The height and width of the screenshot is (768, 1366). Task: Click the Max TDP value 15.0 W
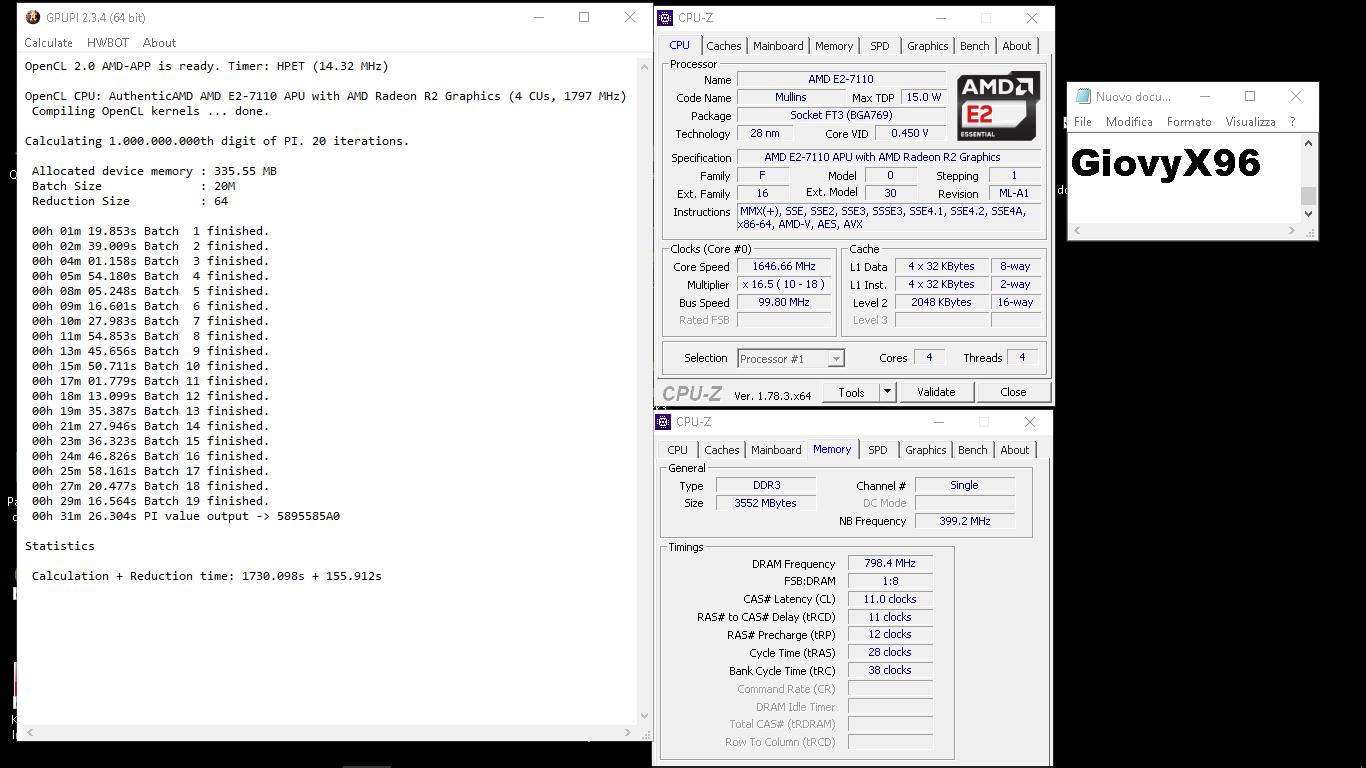pyautogui.click(x=923, y=97)
